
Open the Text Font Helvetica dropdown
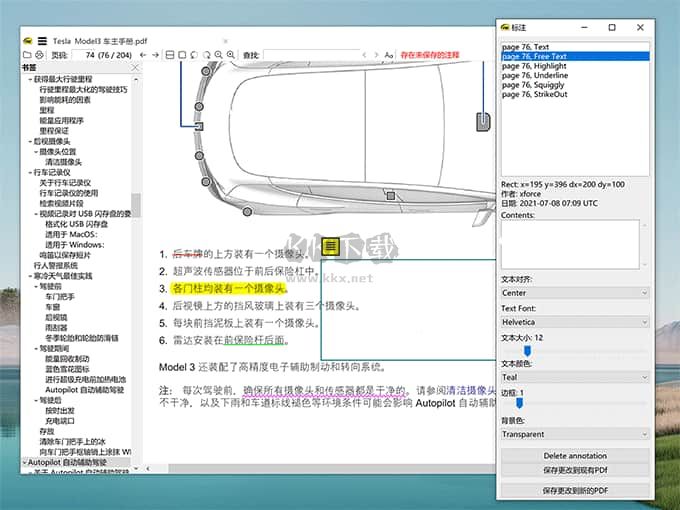pos(575,322)
